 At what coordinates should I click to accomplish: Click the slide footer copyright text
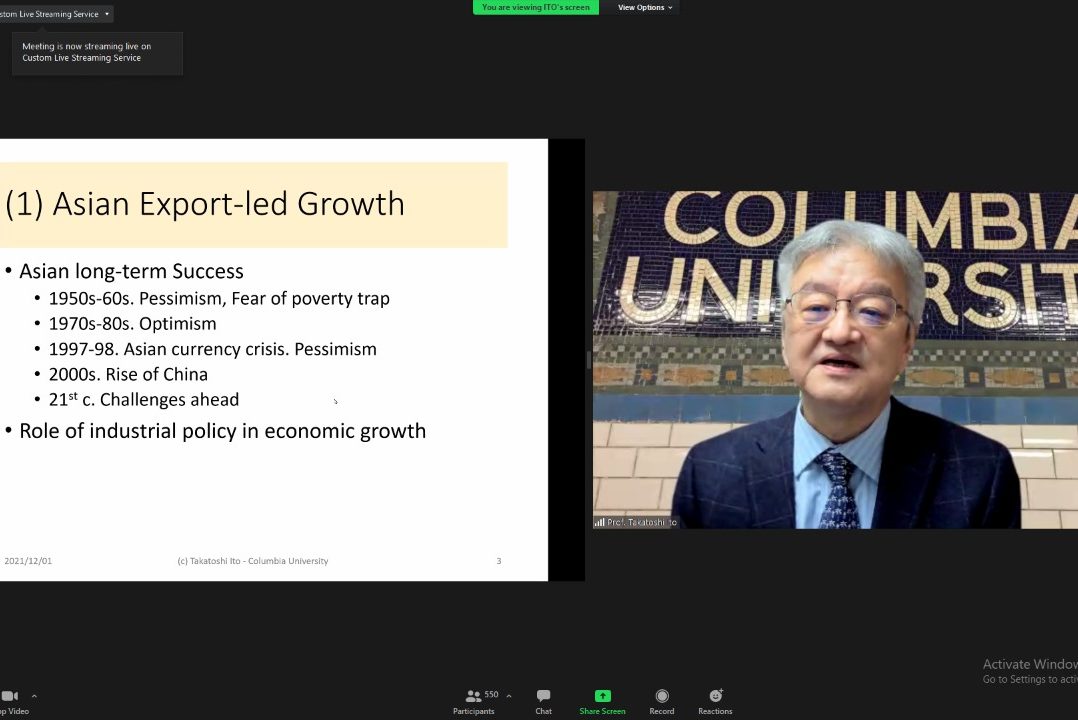(x=252, y=561)
